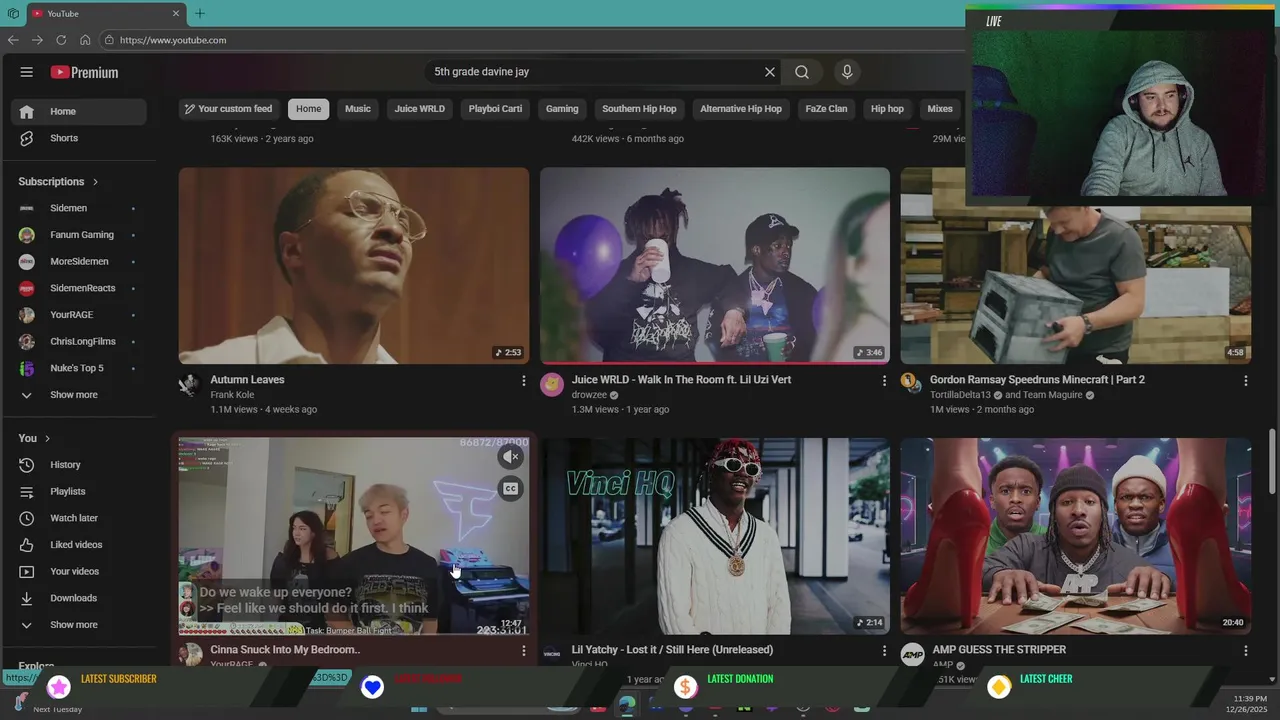Image resolution: width=1280 pixels, height=720 pixels.
Task: Clear the search box with X
Action: click(770, 72)
